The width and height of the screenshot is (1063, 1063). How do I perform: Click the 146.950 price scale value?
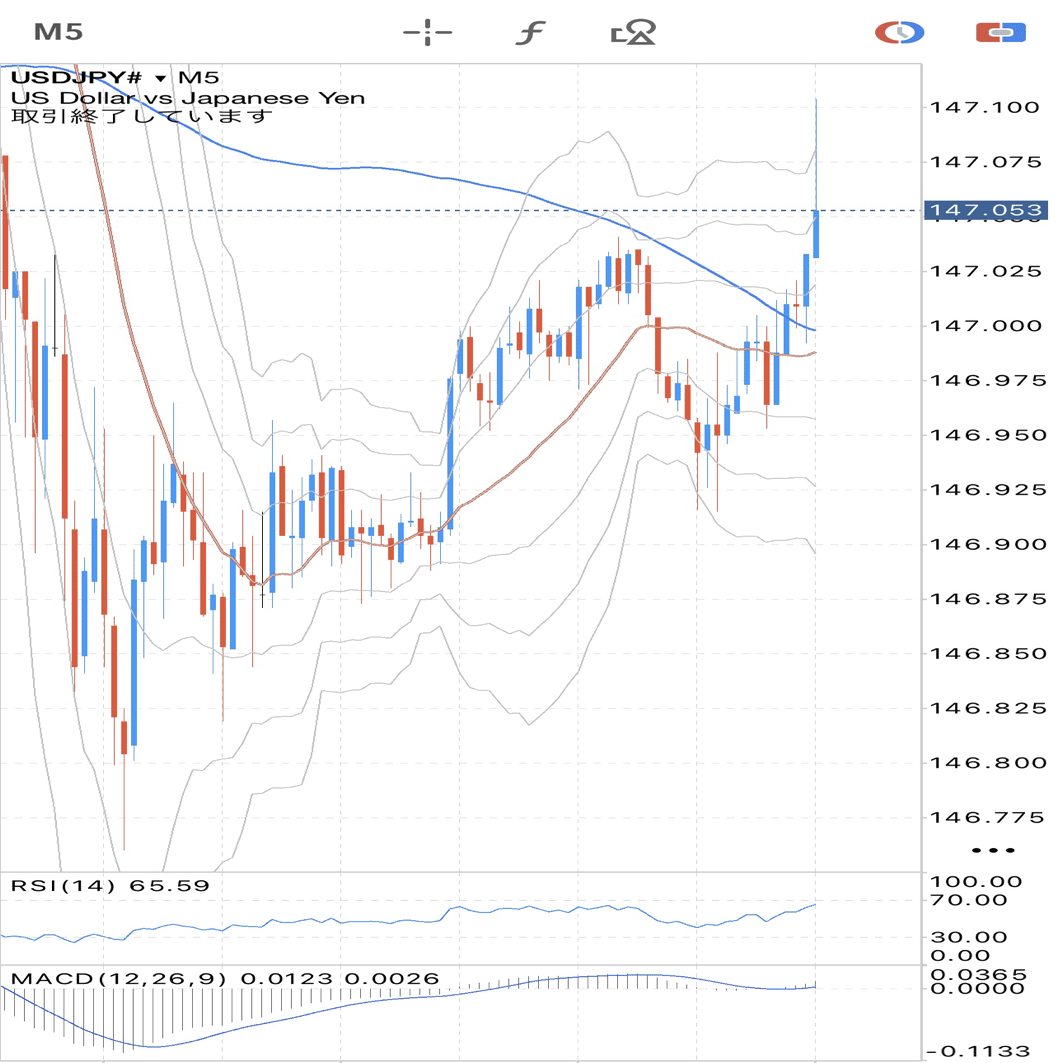pyautogui.click(x=988, y=435)
